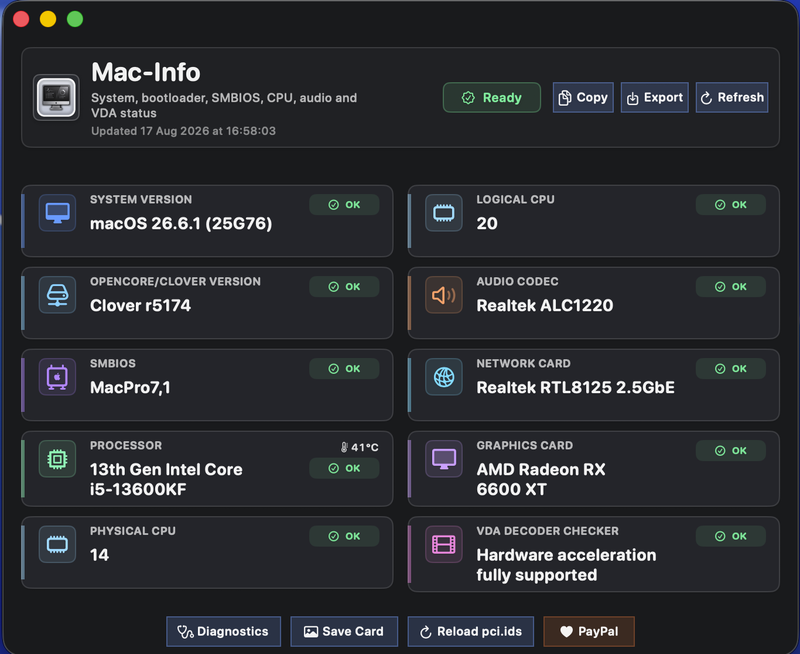Select the AMD Radeon RX 6600 XT text
This screenshot has width=800, height=654.
[541, 480]
